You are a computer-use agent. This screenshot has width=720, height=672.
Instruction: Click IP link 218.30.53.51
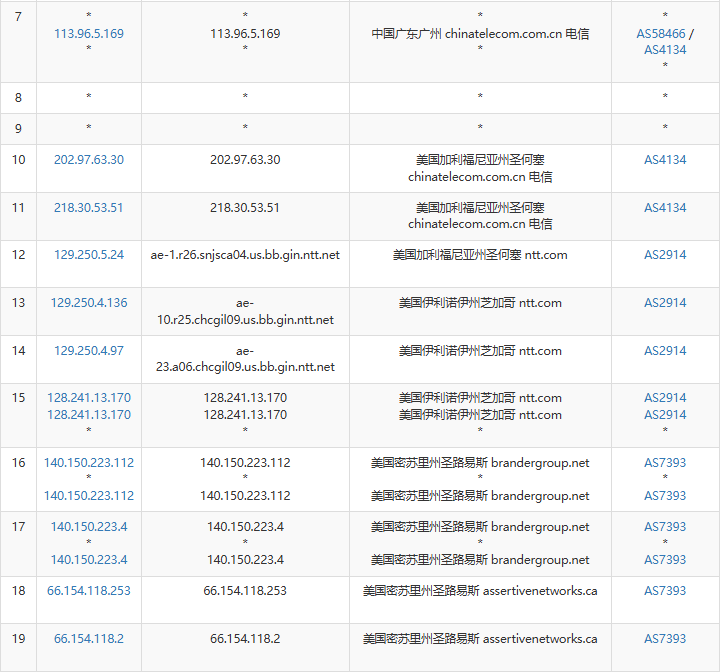tap(89, 208)
